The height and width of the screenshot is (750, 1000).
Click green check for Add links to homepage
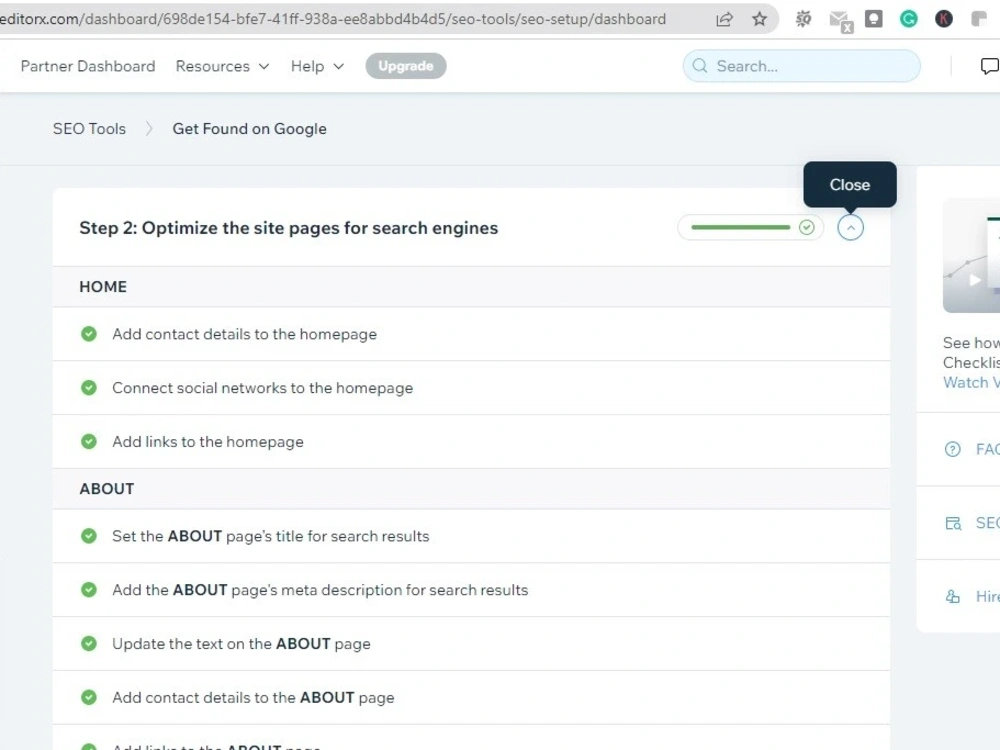(89, 441)
